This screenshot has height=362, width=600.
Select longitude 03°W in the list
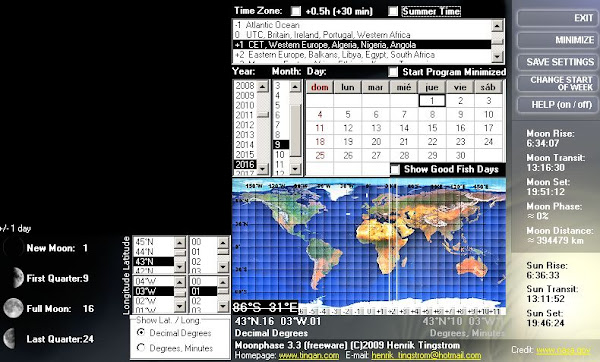coord(154,291)
